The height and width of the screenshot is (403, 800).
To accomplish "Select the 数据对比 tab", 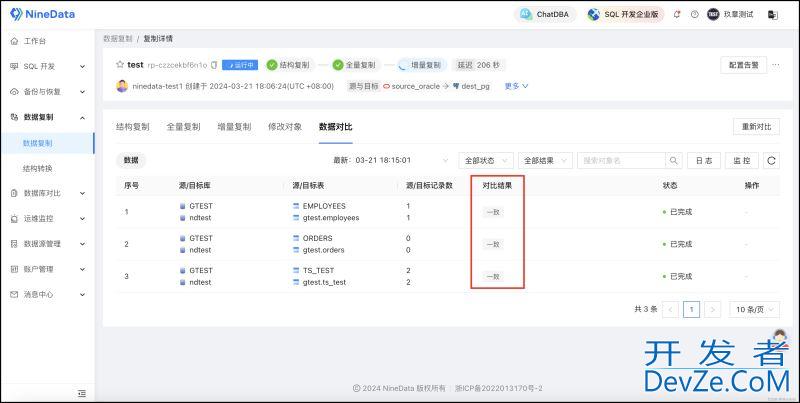I will [336, 127].
